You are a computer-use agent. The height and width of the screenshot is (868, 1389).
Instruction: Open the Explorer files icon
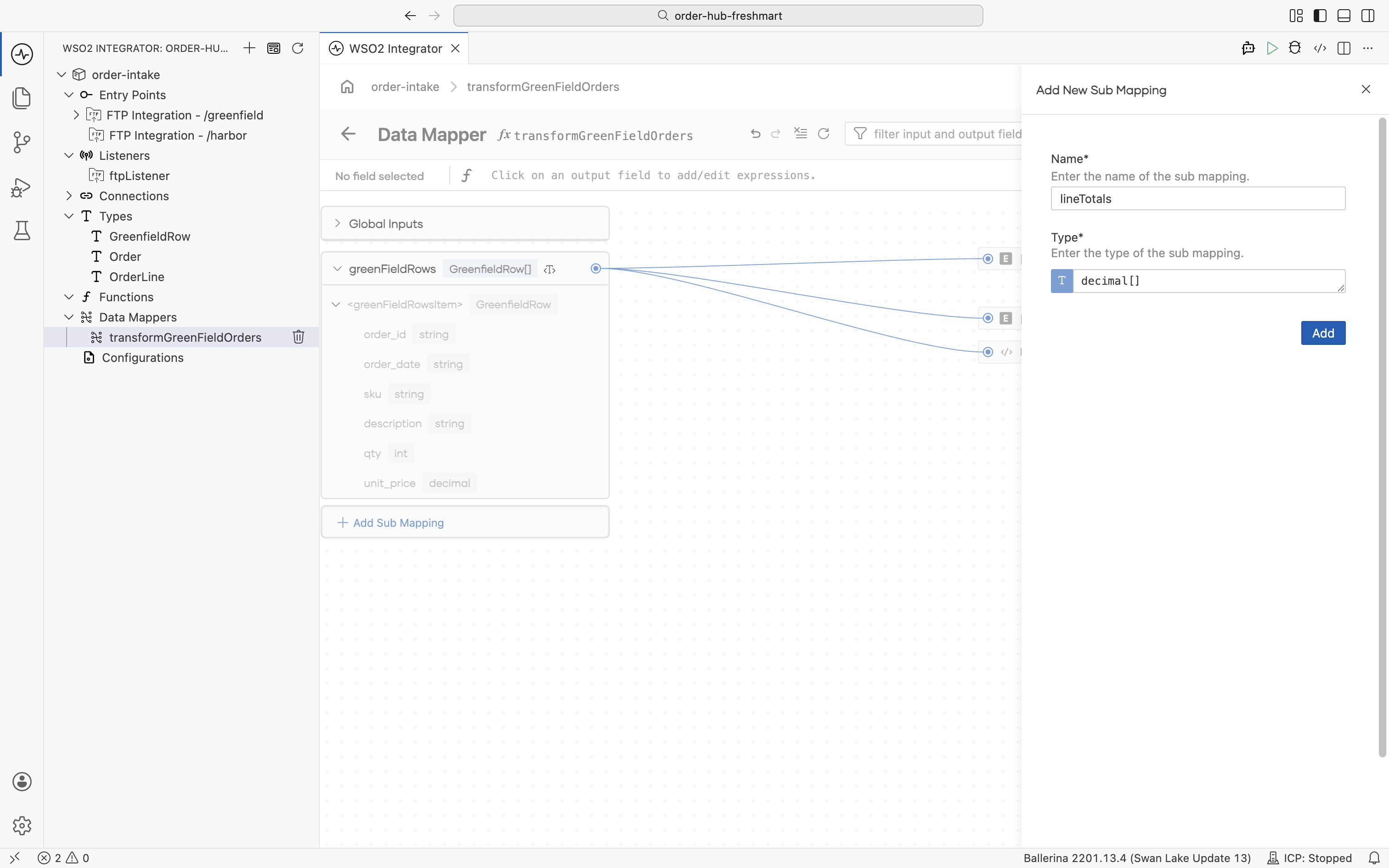click(22, 98)
